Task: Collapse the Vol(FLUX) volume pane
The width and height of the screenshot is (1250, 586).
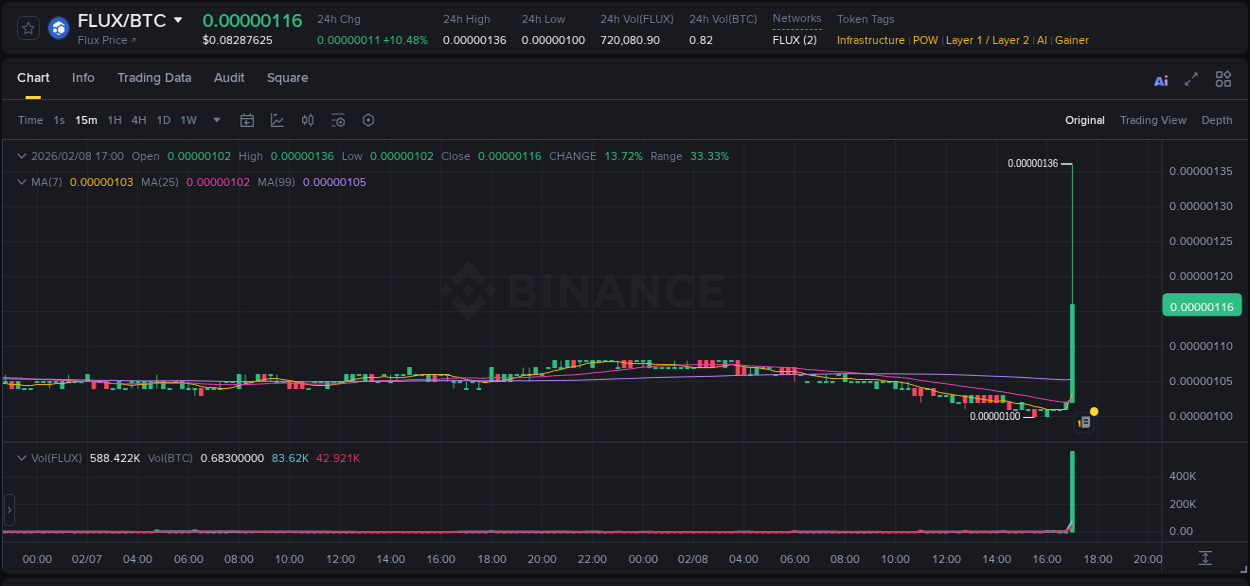Action: (x=22, y=457)
